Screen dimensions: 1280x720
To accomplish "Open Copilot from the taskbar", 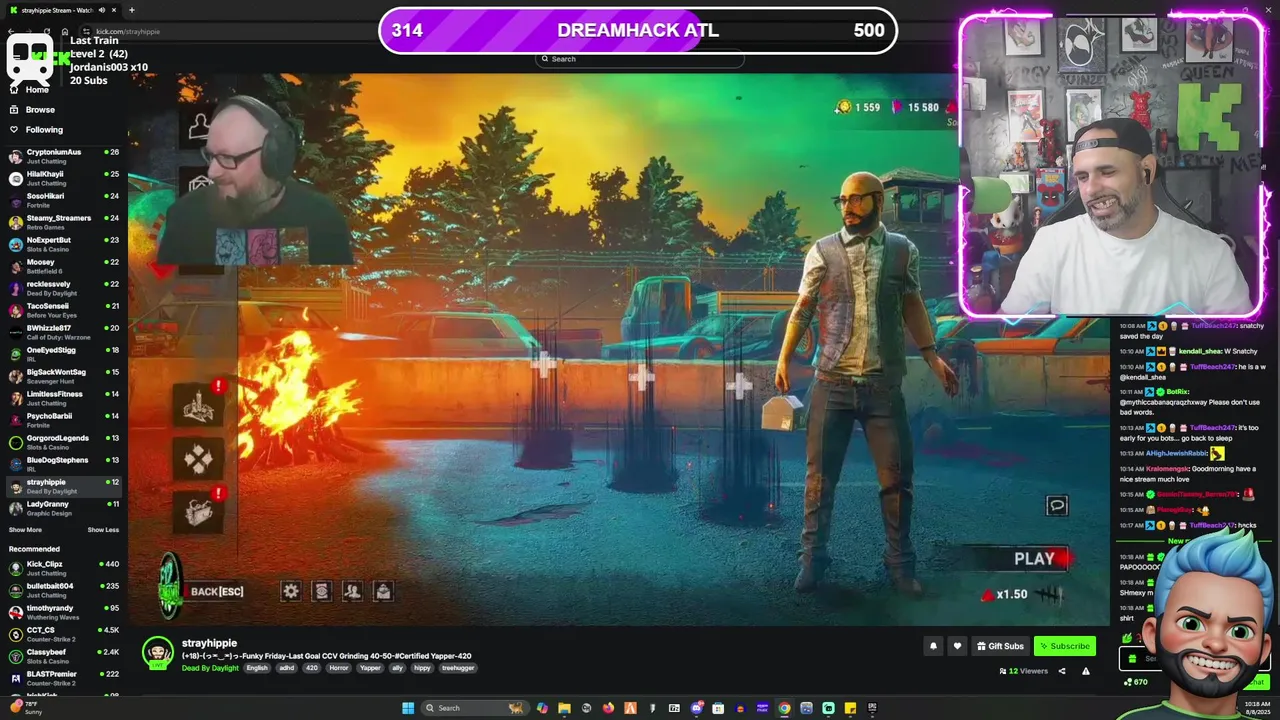I will point(542,708).
